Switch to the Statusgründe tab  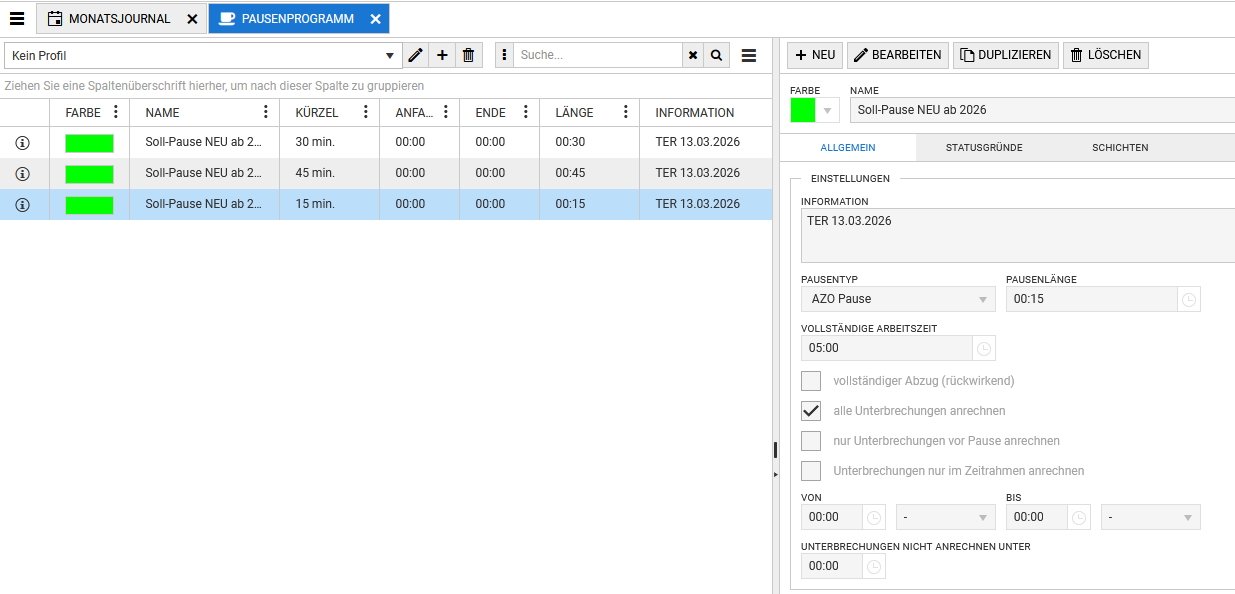click(x=983, y=147)
